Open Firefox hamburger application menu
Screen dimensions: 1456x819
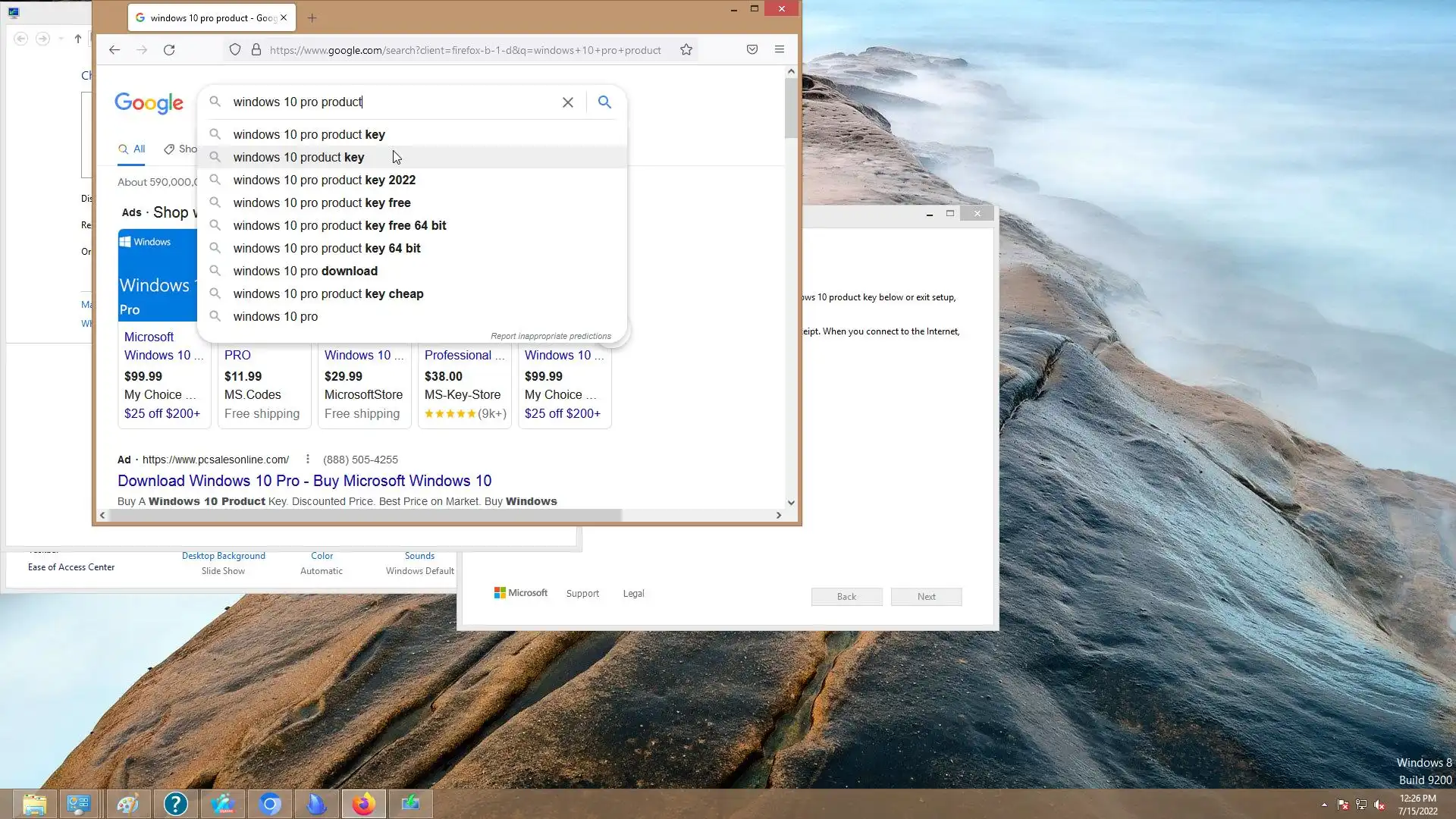tap(780, 50)
